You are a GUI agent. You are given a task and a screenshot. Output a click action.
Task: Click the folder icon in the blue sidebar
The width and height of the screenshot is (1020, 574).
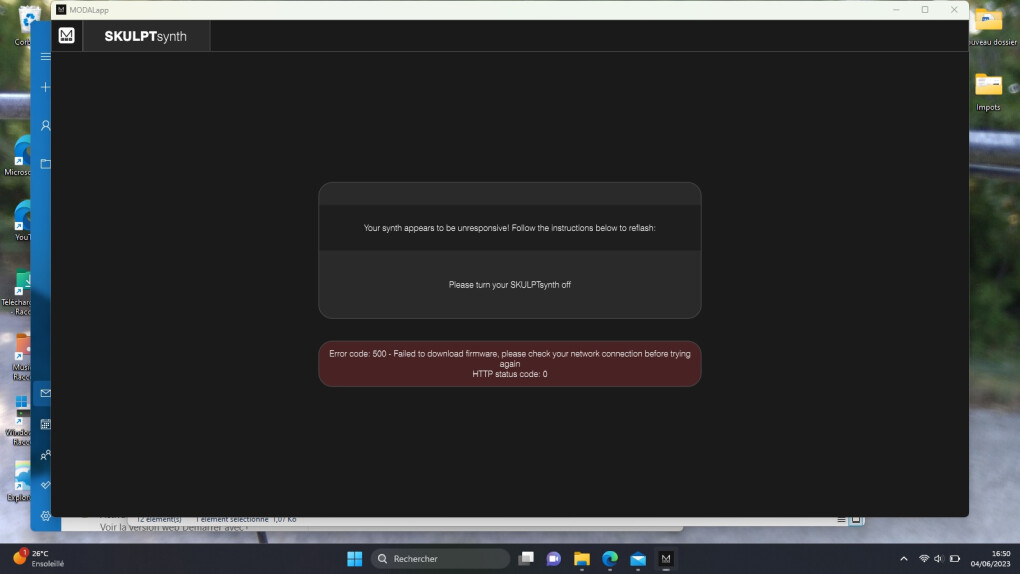[46, 164]
